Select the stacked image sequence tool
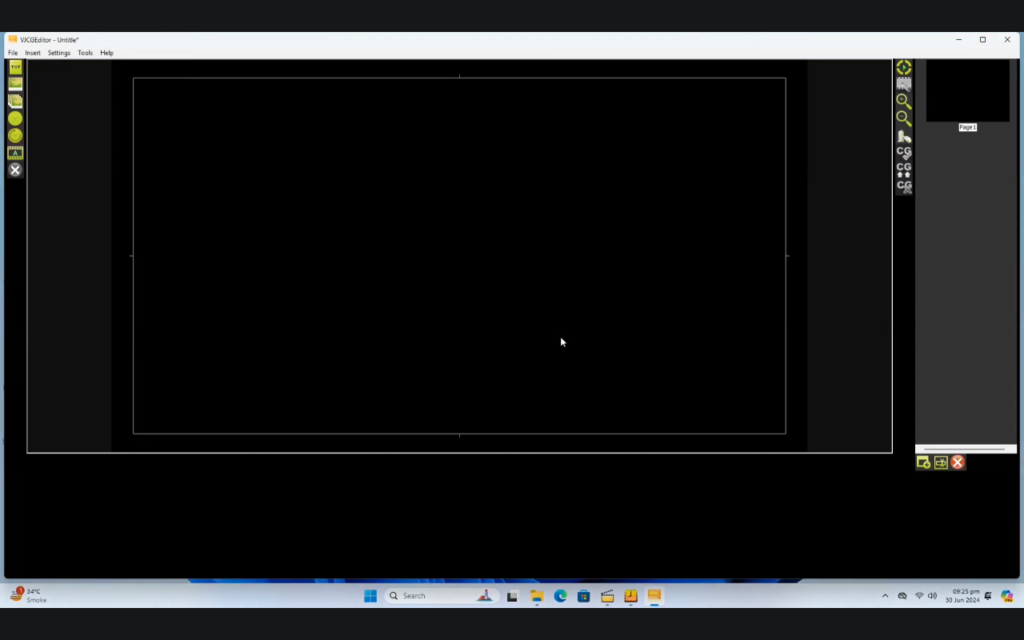1024x640 pixels. click(x=15, y=101)
